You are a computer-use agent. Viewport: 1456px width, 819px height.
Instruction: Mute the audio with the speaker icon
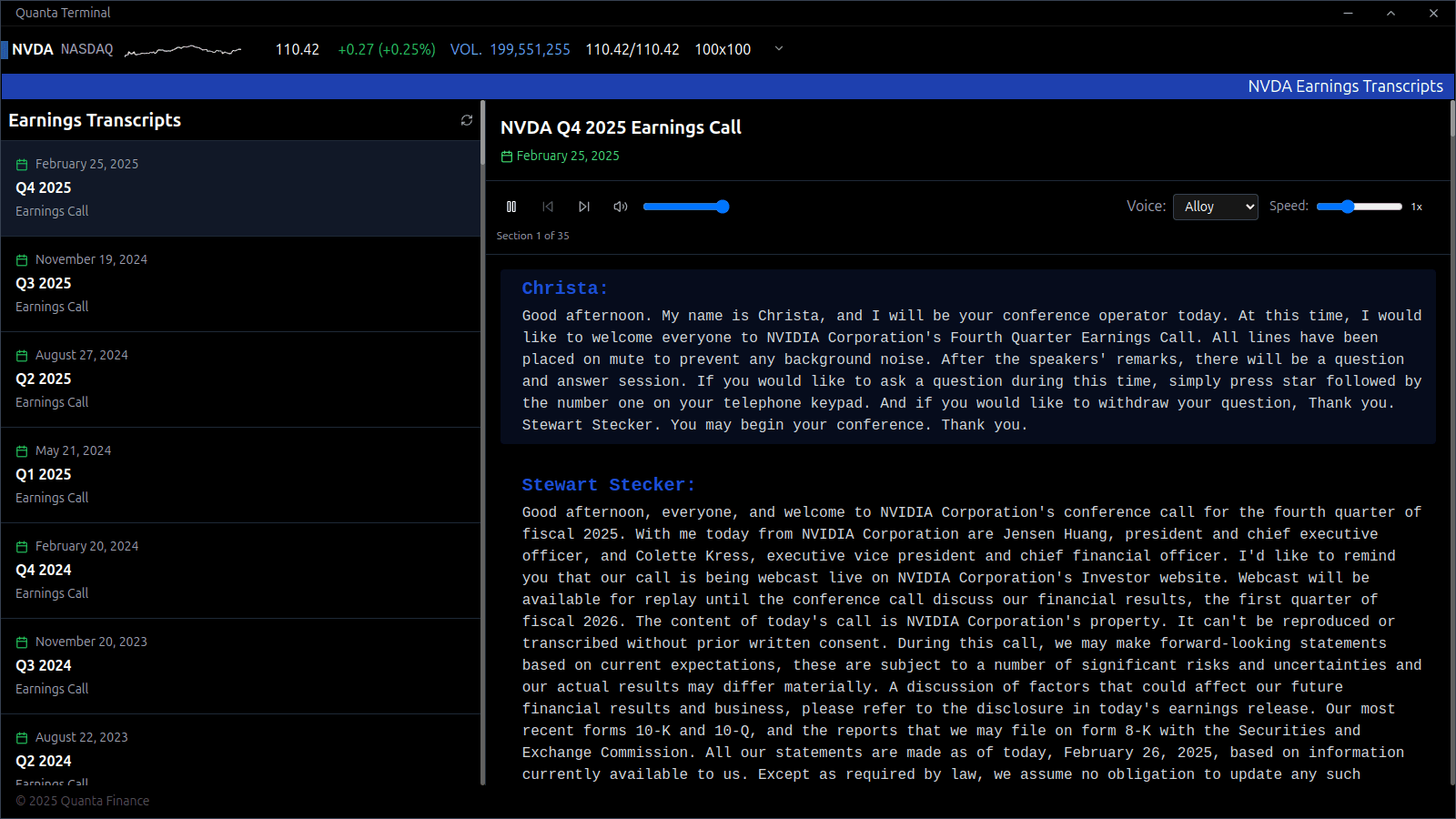(x=621, y=207)
